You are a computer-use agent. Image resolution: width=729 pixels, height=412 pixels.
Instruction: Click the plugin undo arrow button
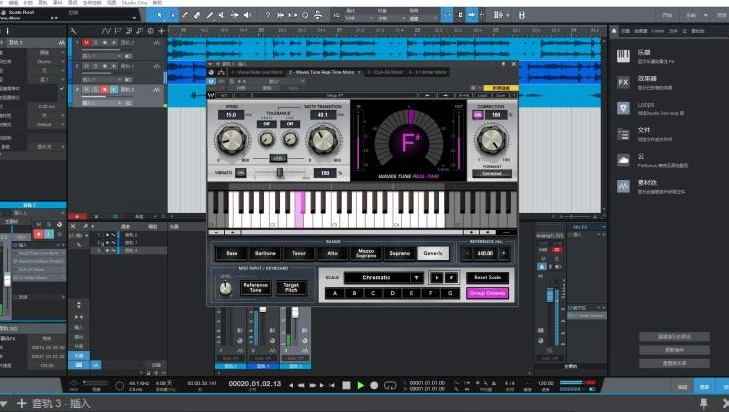pos(225,95)
